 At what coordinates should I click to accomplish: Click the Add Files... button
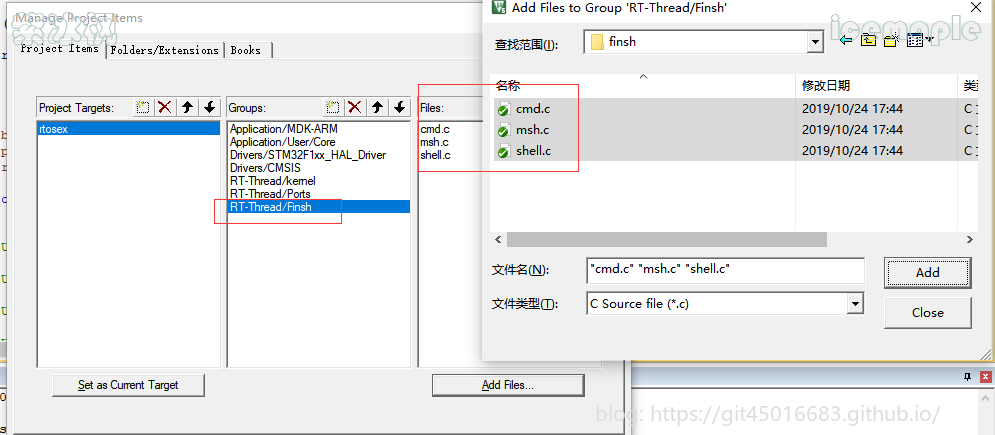(x=508, y=385)
